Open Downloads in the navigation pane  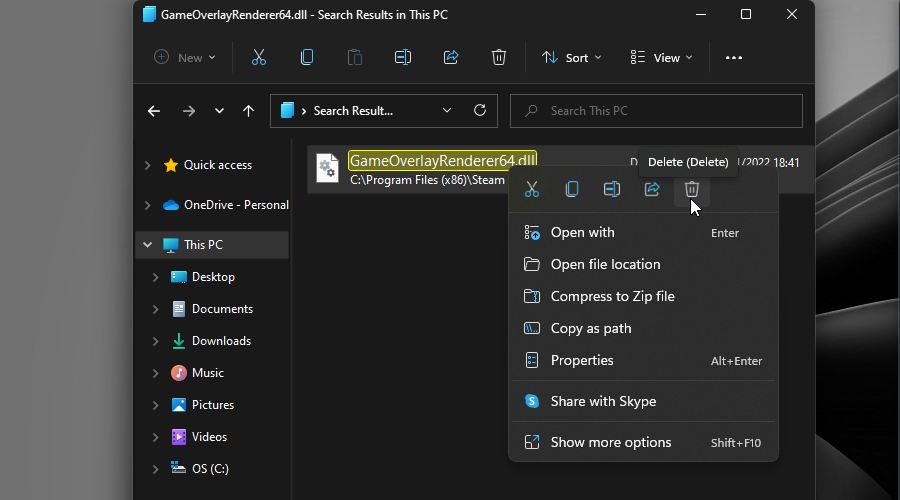point(221,341)
